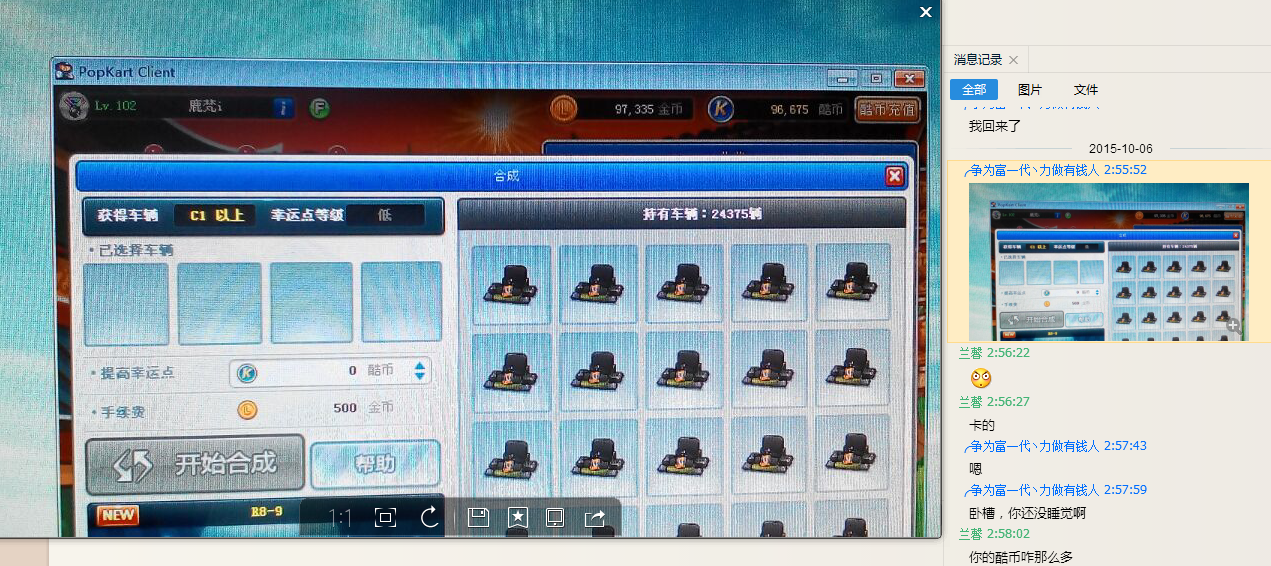The height and width of the screenshot is (566, 1271).
Task: Click the 开始合成 button in the PopKart photo
Action: 194,464
